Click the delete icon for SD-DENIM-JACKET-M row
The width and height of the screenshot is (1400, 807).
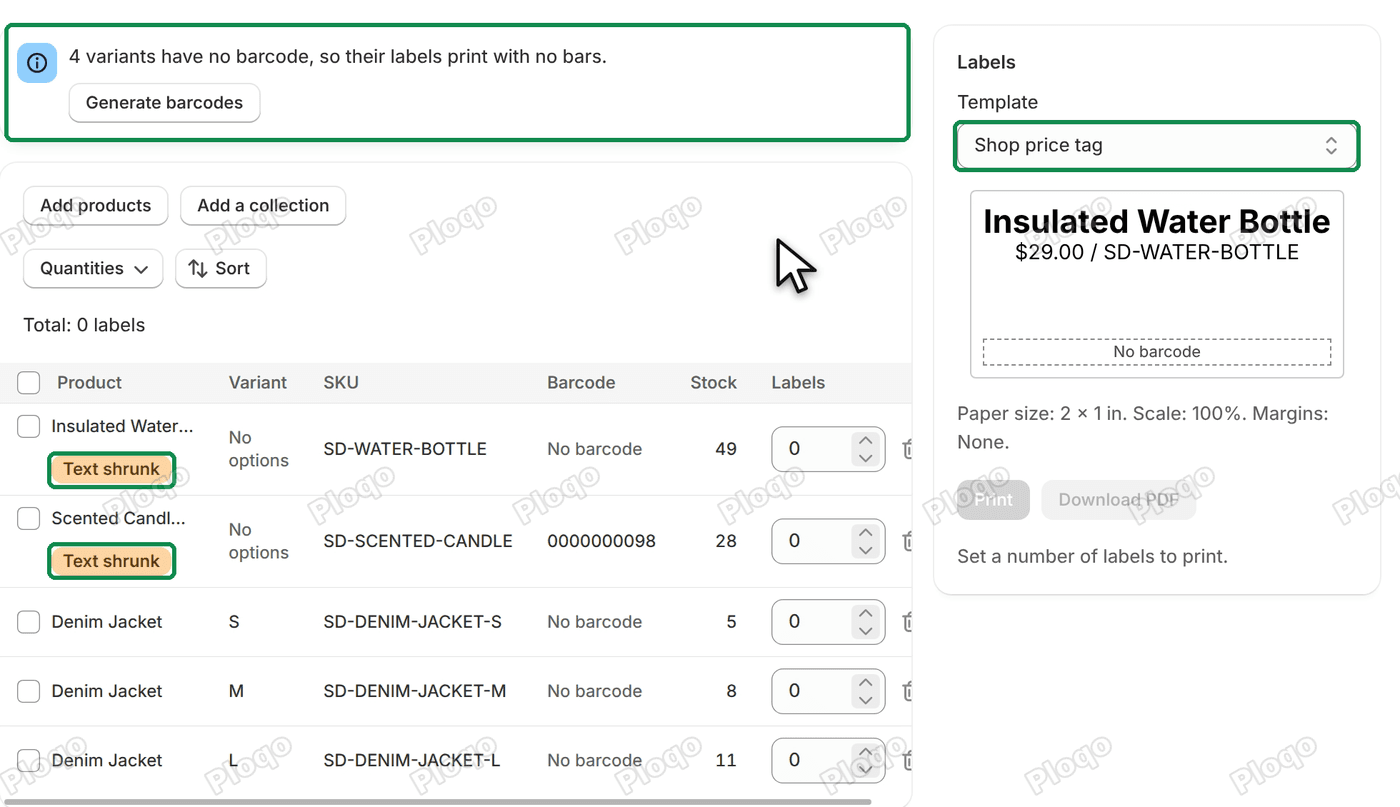click(907, 691)
